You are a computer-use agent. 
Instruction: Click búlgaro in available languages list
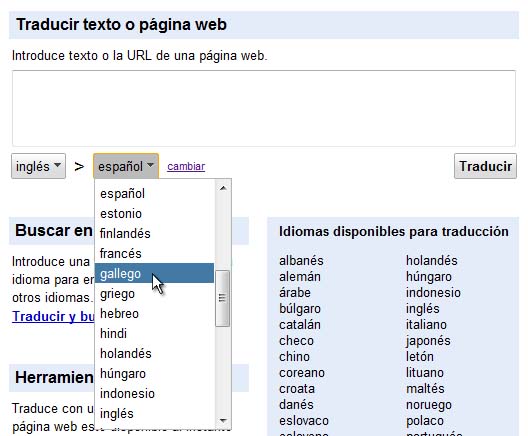click(x=300, y=309)
